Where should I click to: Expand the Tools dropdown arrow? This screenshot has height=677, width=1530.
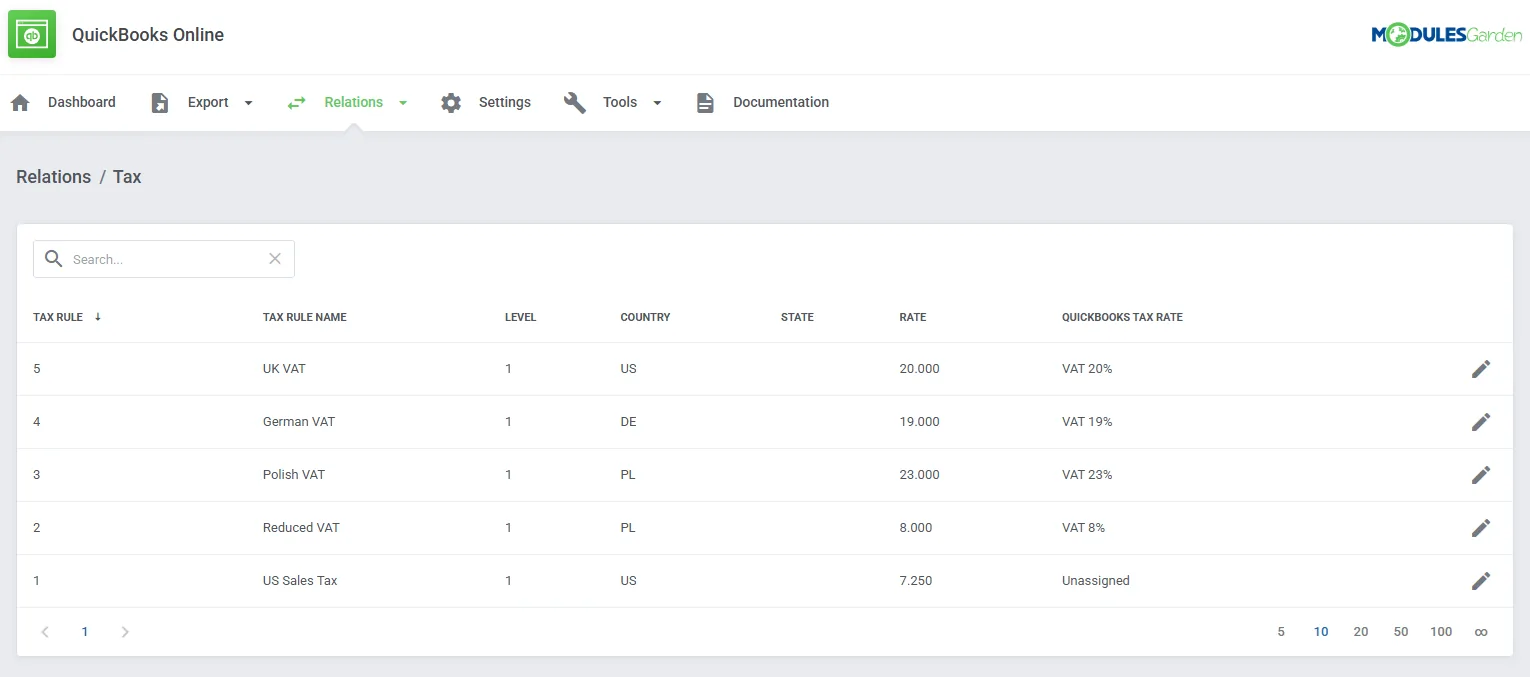pyautogui.click(x=657, y=103)
